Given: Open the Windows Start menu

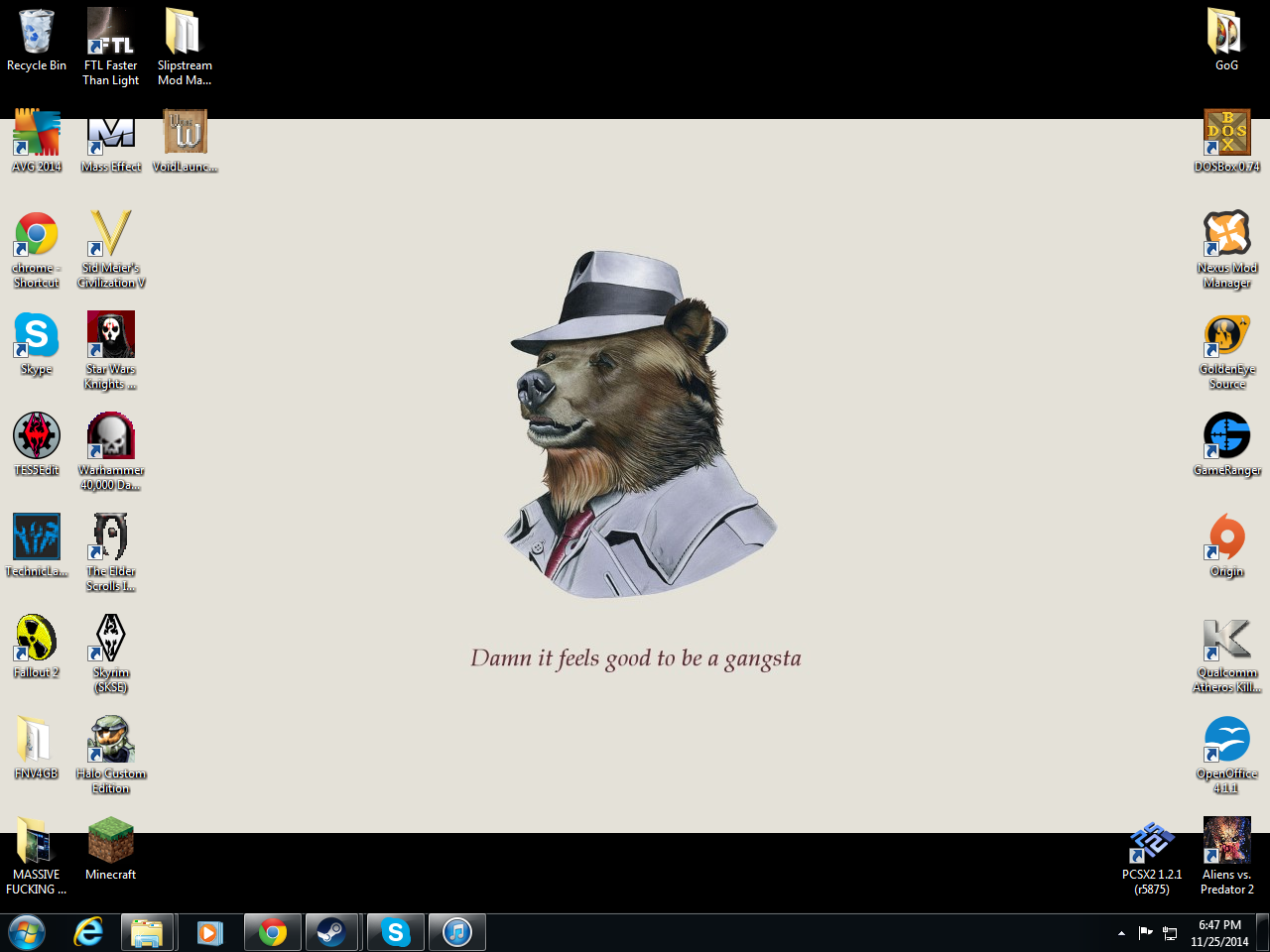Looking at the screenshot, I should point(27,933).
